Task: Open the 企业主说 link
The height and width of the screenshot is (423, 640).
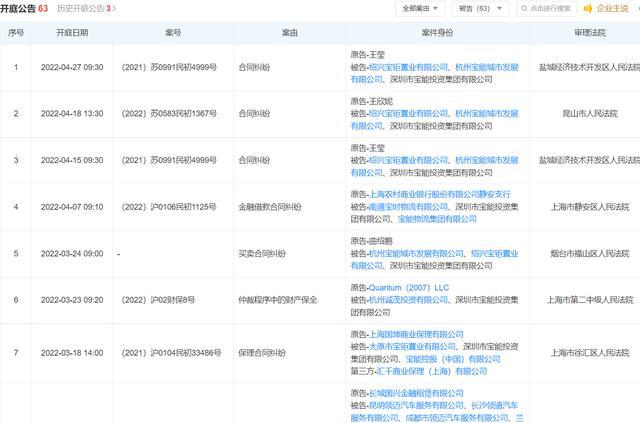Action: click(x=612, y=9)
